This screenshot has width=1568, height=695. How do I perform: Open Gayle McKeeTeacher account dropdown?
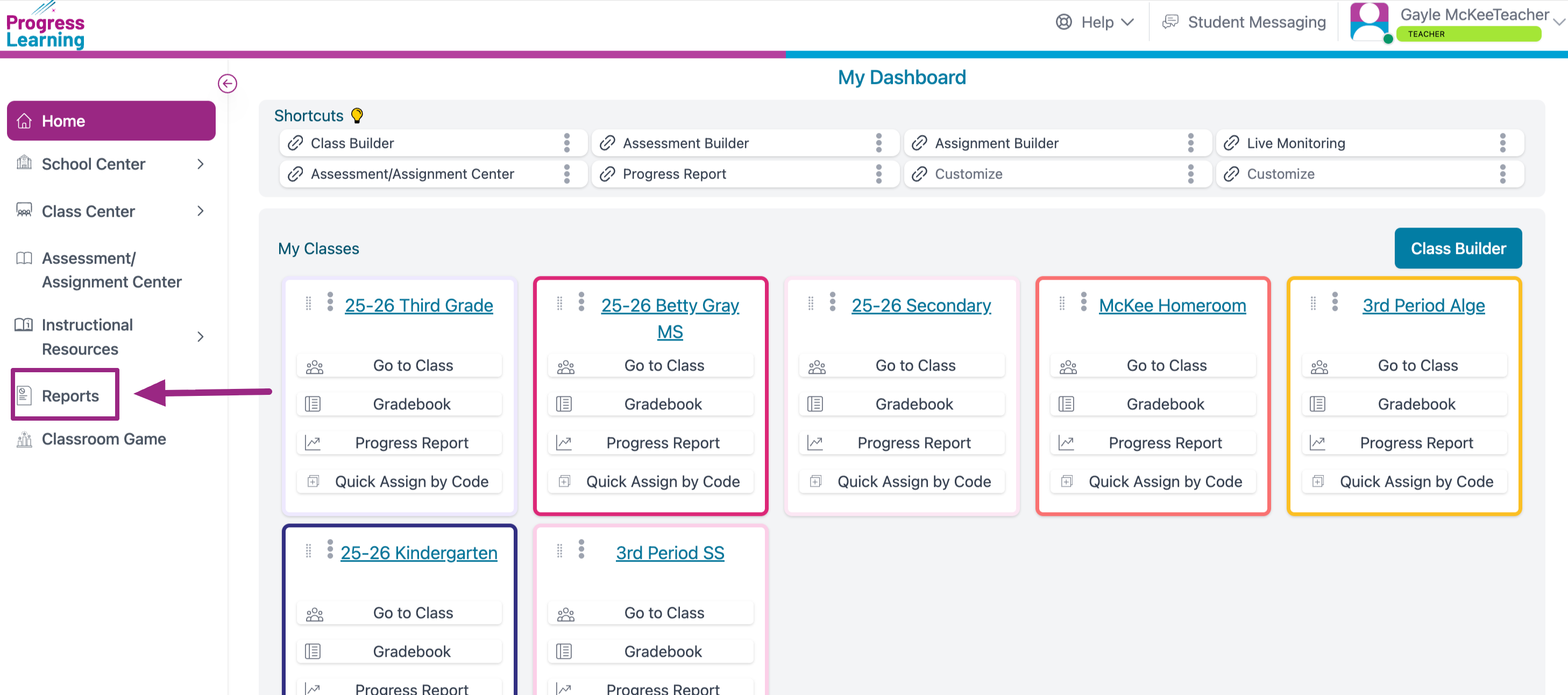(x=1559, y=22)
